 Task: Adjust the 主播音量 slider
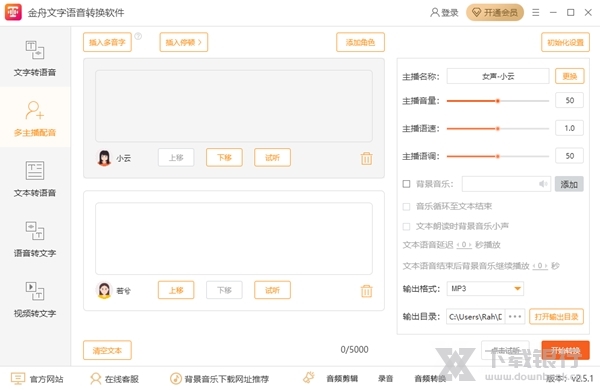[498, 101]
